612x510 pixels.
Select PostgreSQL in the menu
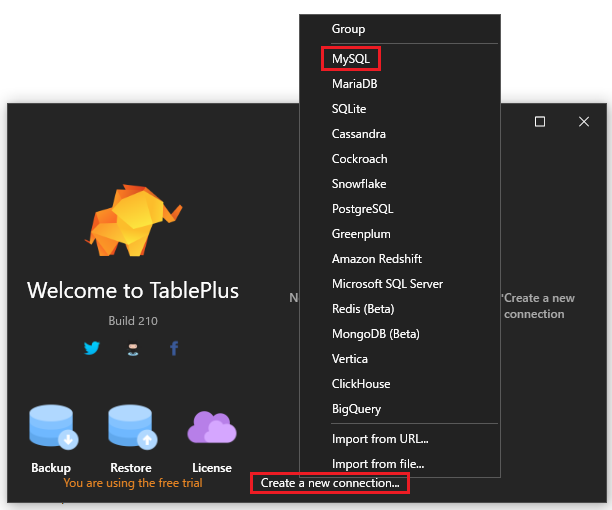400,209
